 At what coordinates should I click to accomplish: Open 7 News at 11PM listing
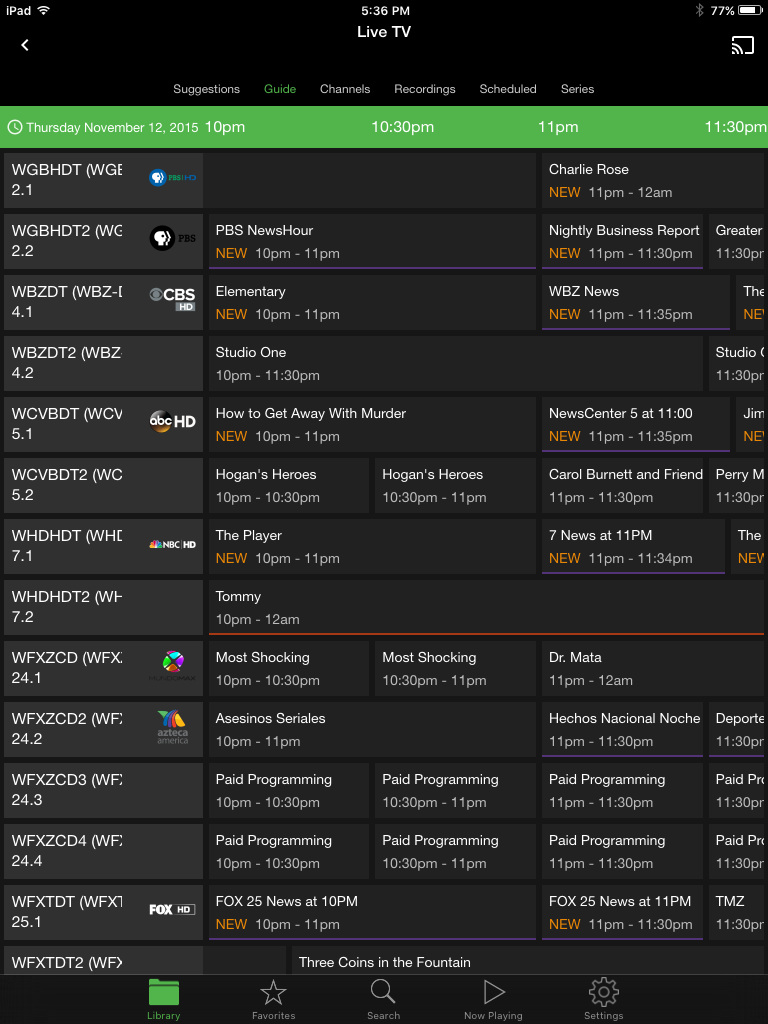(x=633, y=547)
